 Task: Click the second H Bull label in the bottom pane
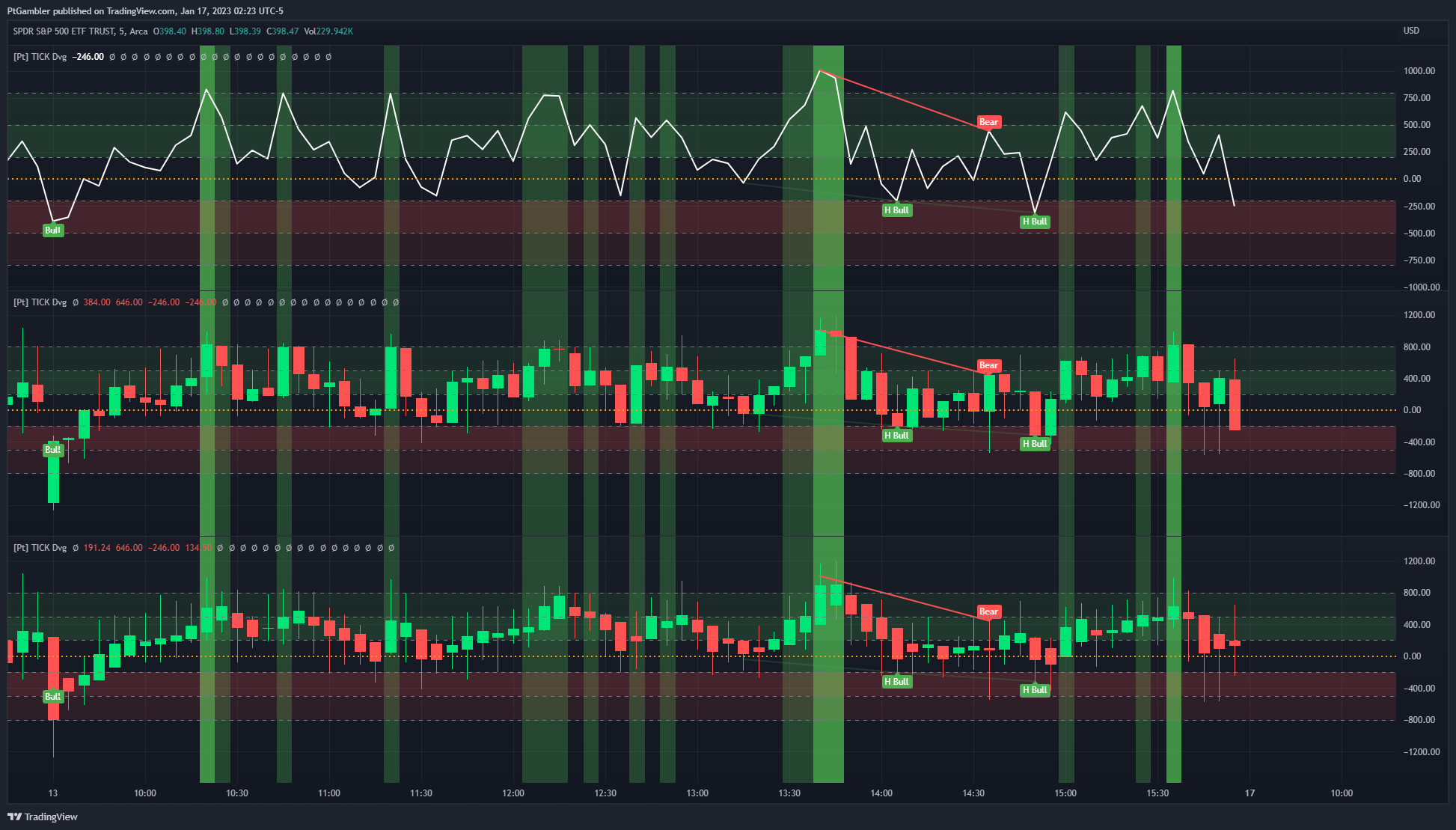1036,690
